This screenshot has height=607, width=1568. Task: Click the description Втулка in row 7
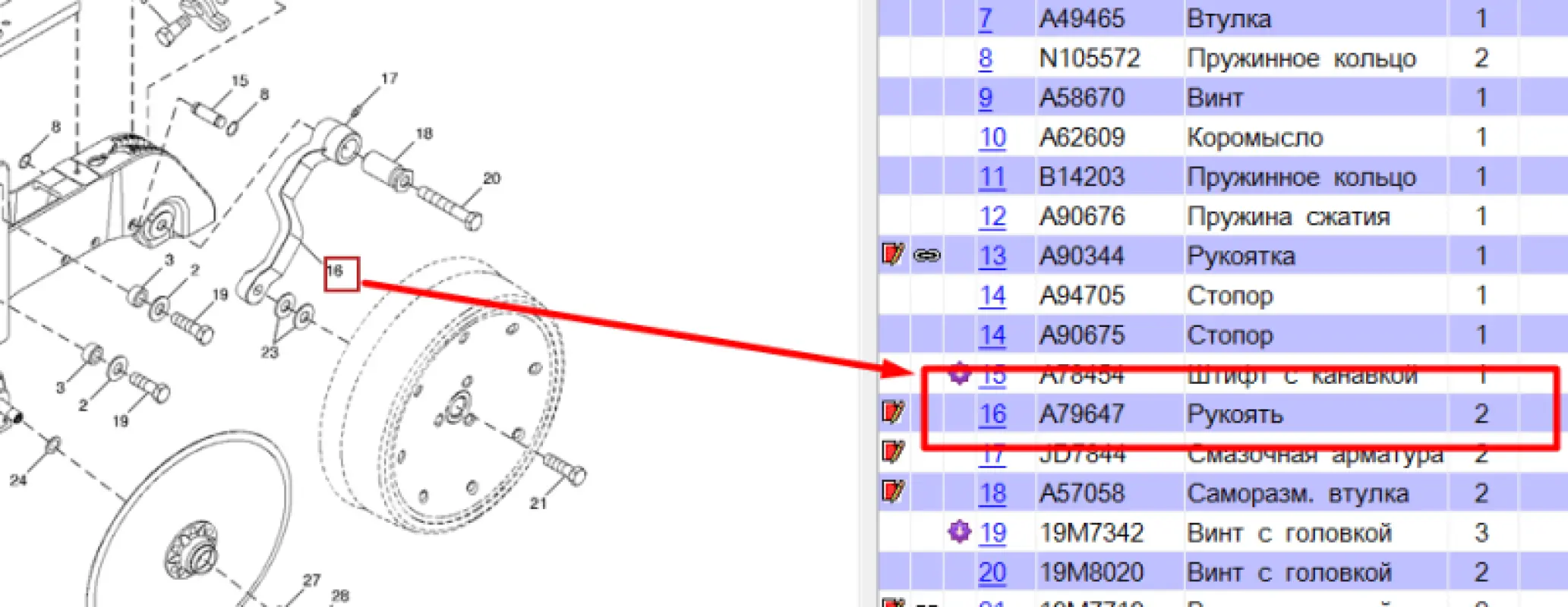click(x=1229, y=19)
